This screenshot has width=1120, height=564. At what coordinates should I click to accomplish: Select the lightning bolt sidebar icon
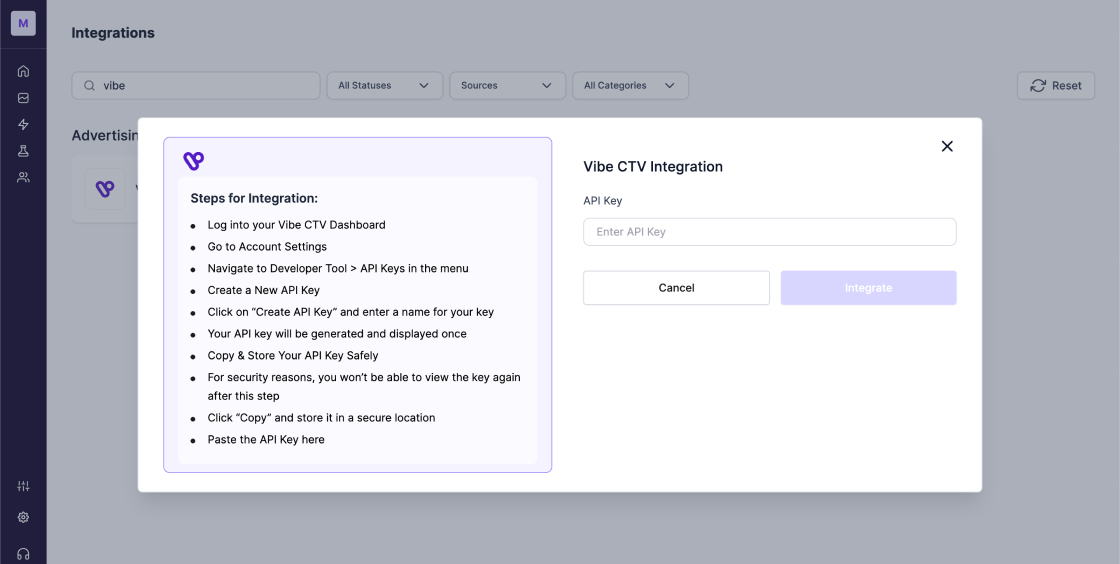click(23, 125)
